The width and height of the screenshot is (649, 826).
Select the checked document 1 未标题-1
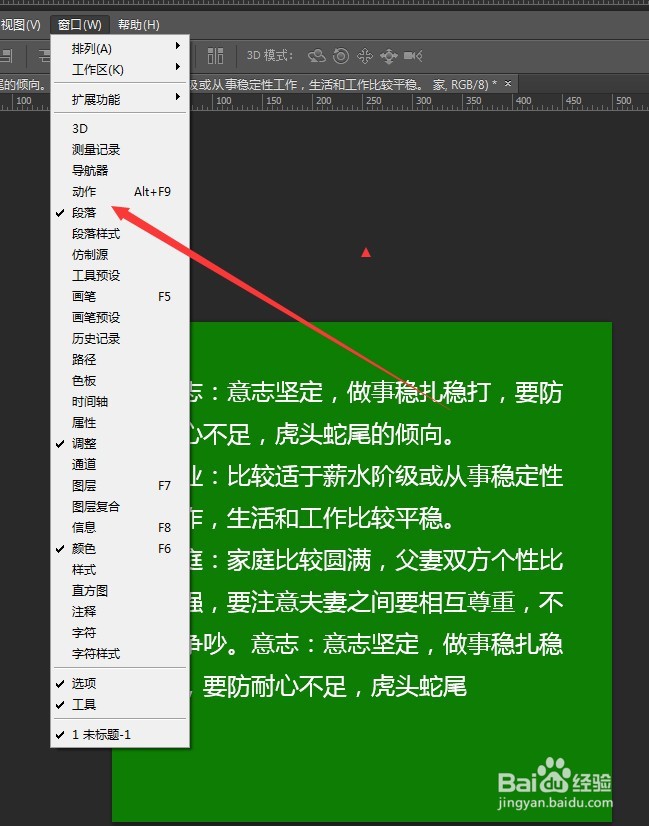point(121,734)
